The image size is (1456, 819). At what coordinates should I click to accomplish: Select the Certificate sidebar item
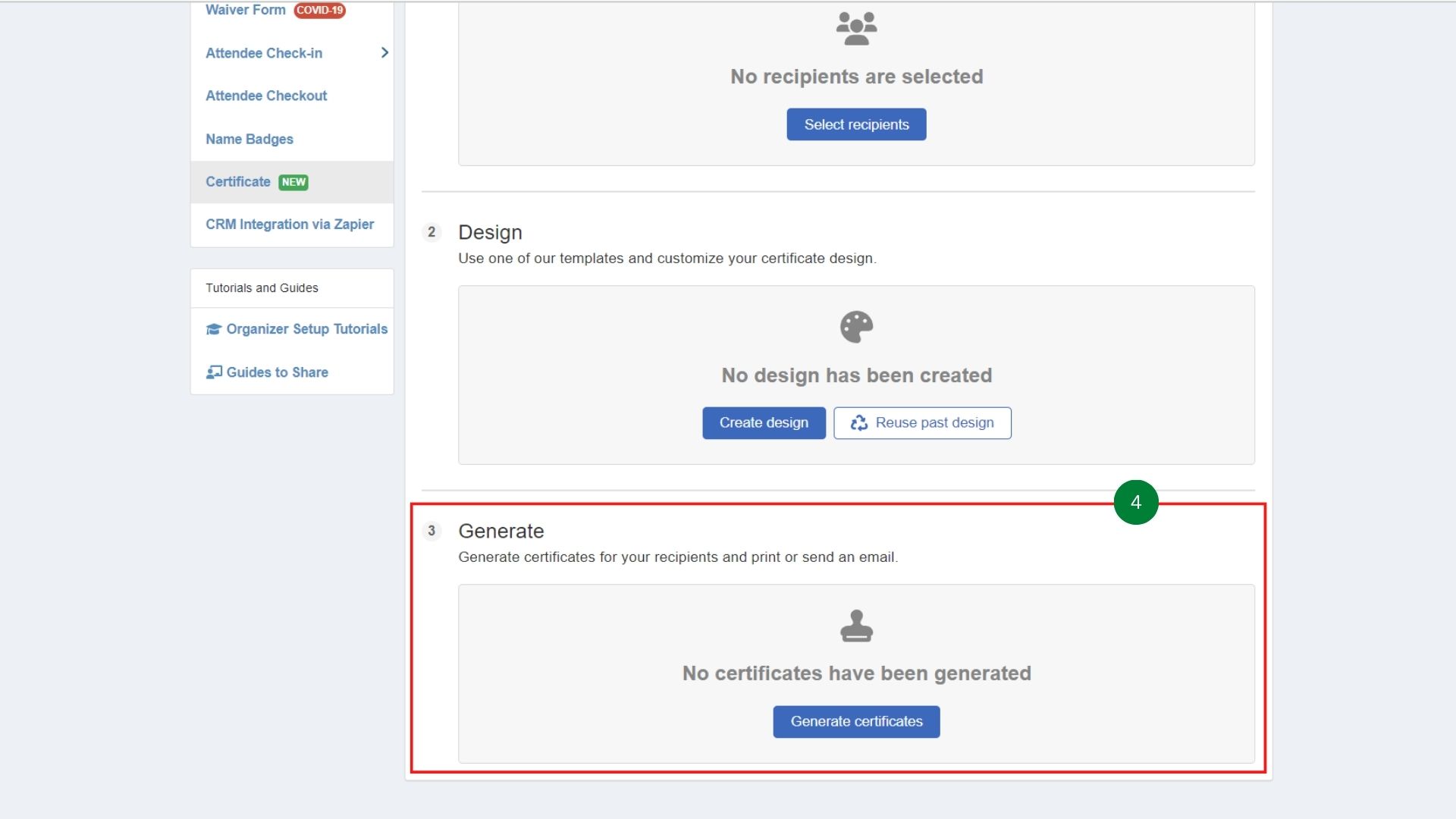point(238,182)
